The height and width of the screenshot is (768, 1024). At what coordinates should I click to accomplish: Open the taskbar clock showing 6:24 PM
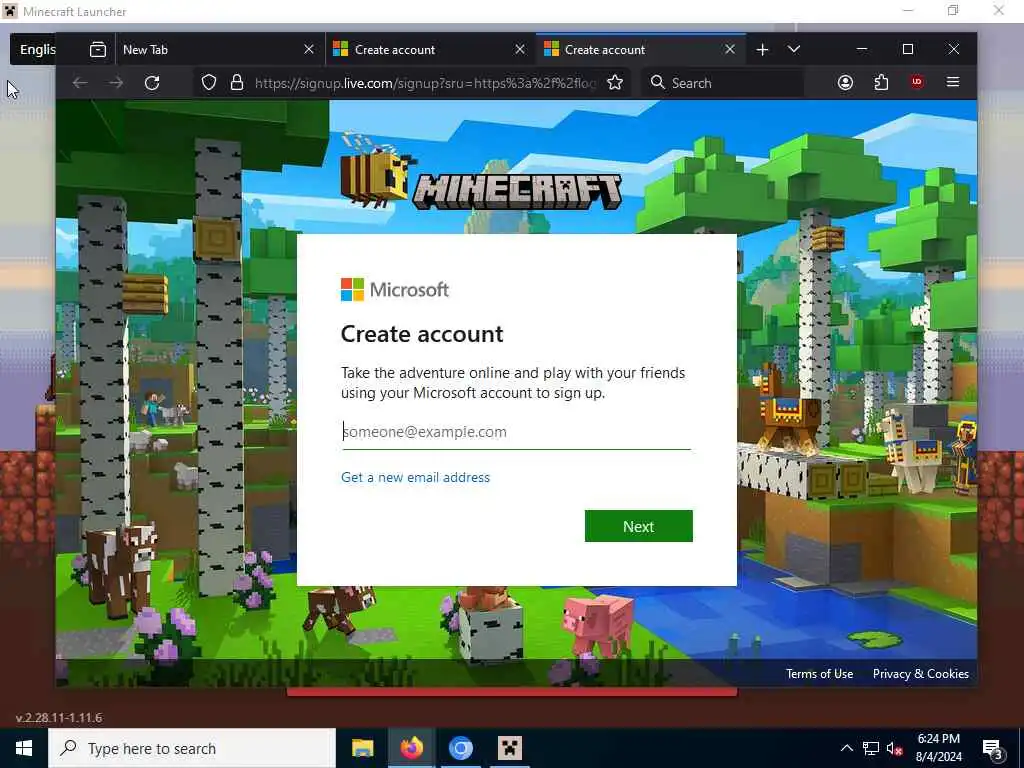(x=938, y=748)
